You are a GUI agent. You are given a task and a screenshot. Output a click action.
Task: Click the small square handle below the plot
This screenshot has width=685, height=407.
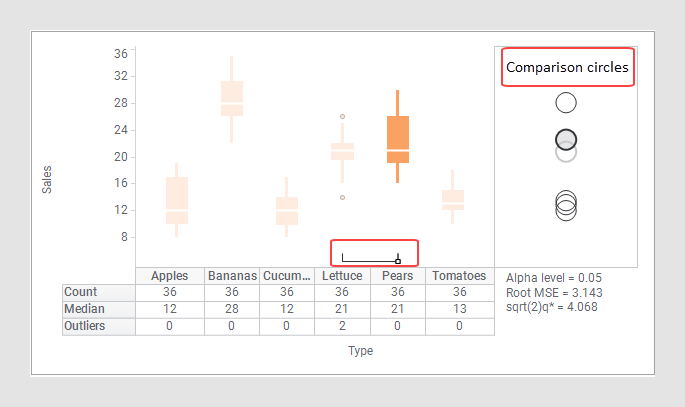pyautogui.click(x=398, y=261)
